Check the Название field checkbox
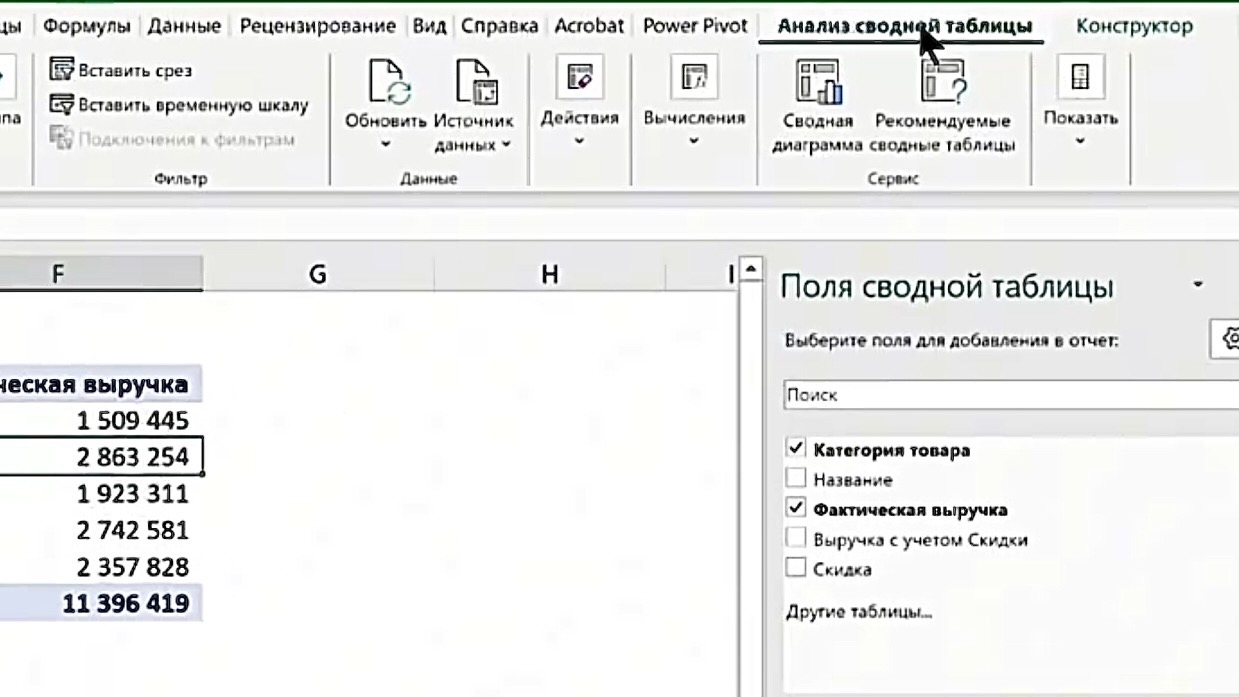The image size is (1239, 697). pos(796,478)
